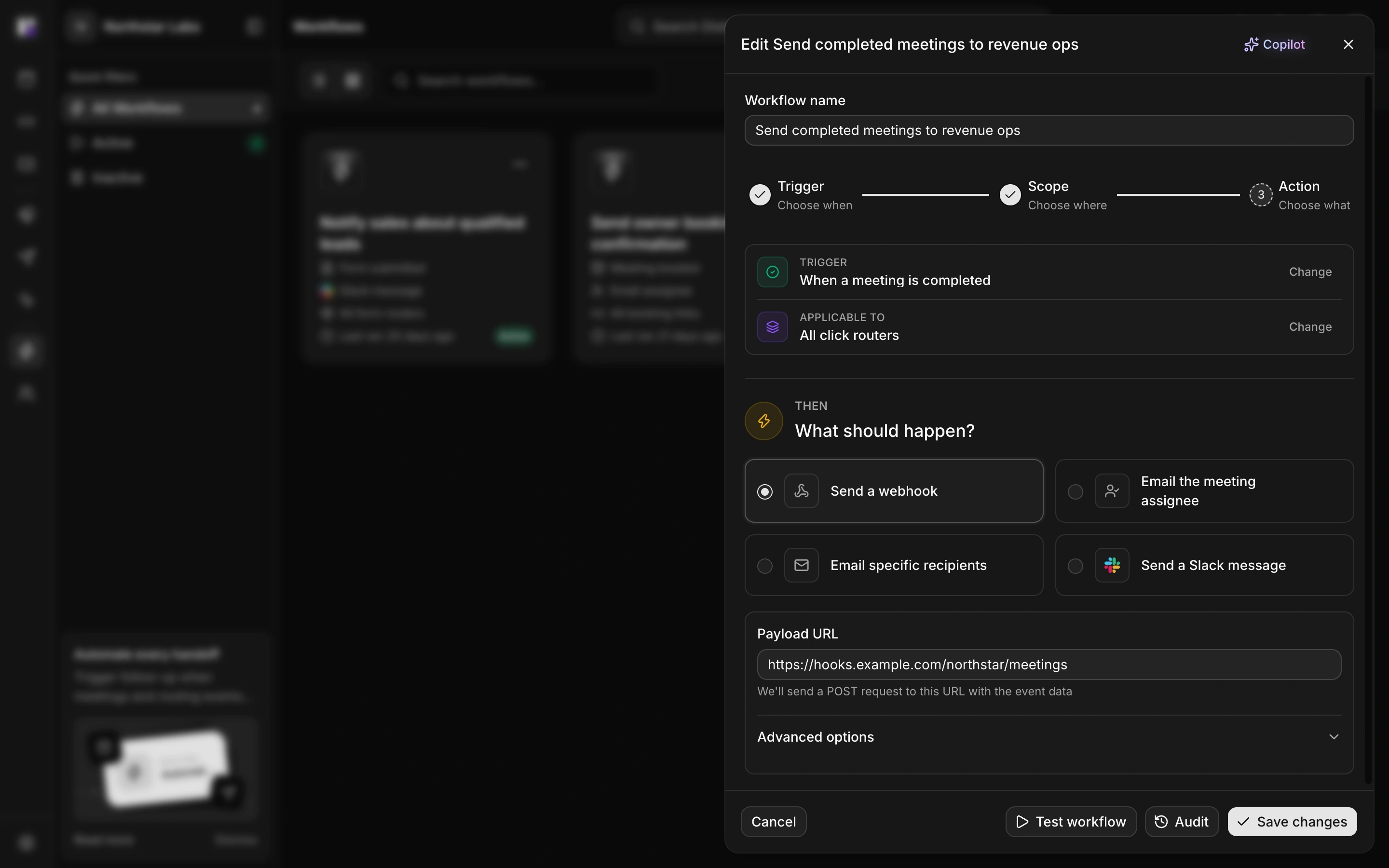Change the meeting completed trigger
The width and height of the screenshot is (1389, 868).
point(1310,272)
